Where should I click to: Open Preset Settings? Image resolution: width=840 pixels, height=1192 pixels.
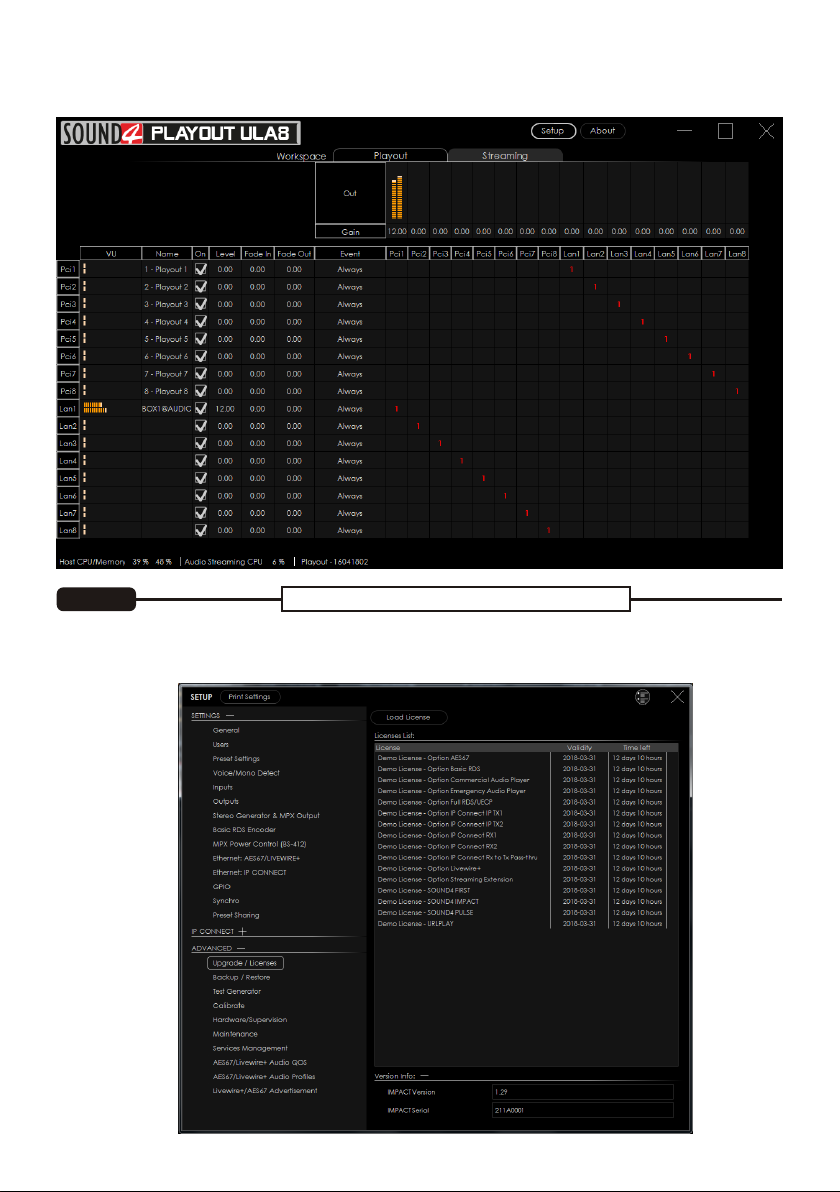point(236,759)
